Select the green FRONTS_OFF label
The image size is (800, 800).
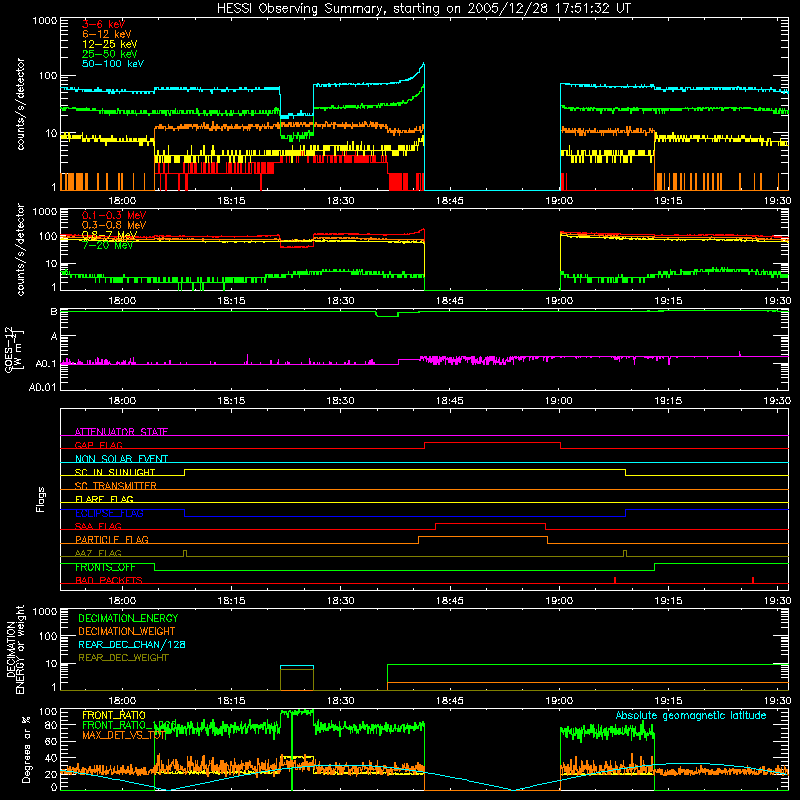[x=105, y=567]
